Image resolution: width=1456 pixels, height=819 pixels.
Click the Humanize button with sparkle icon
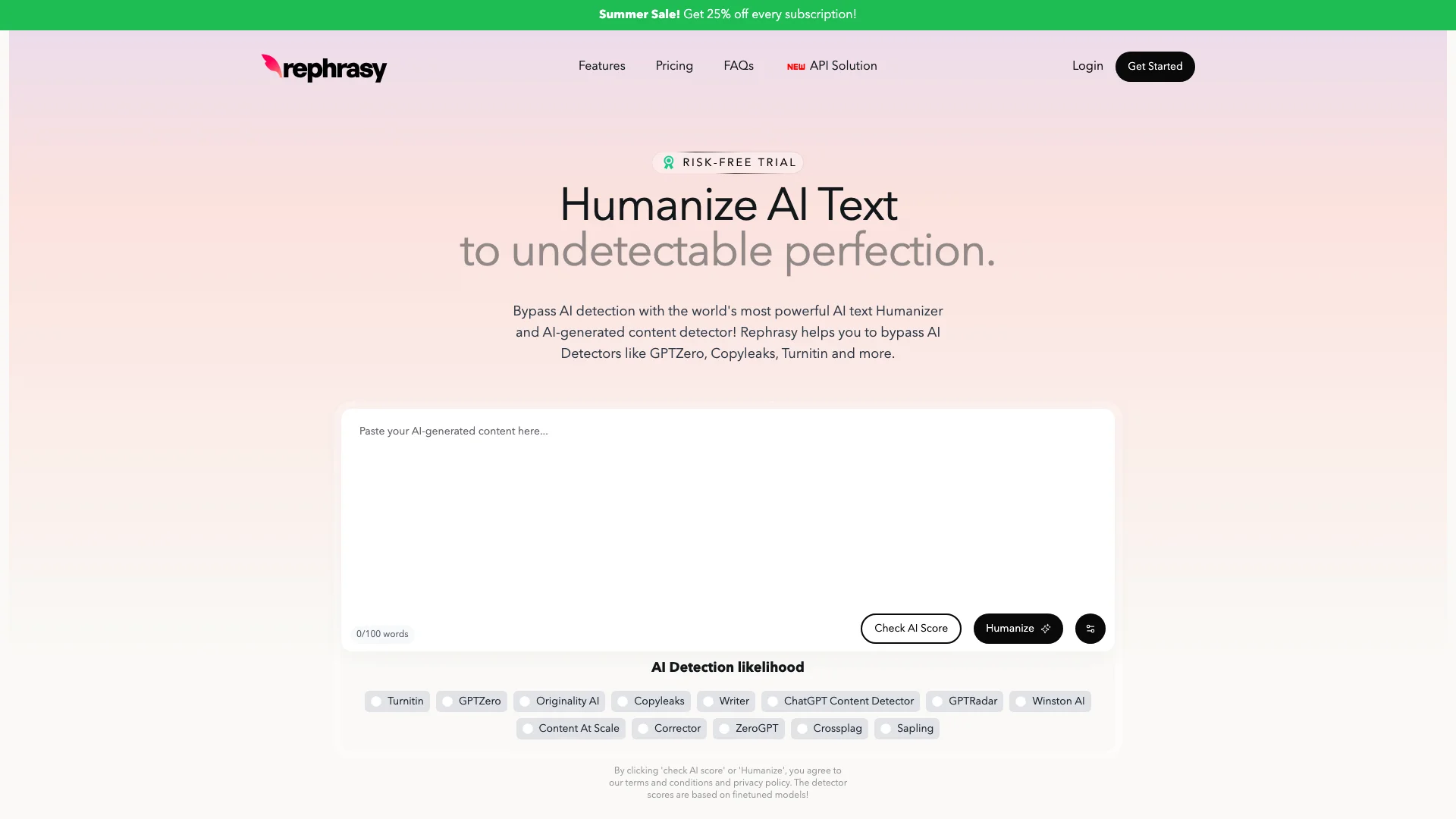click(1017, 628)
